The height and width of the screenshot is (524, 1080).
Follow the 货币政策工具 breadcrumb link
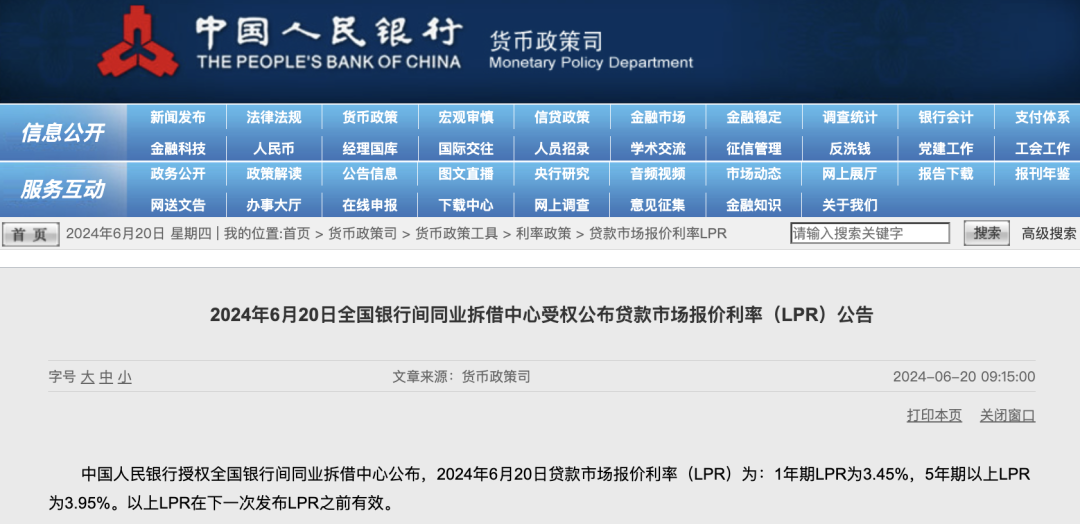tap(456, 233)
